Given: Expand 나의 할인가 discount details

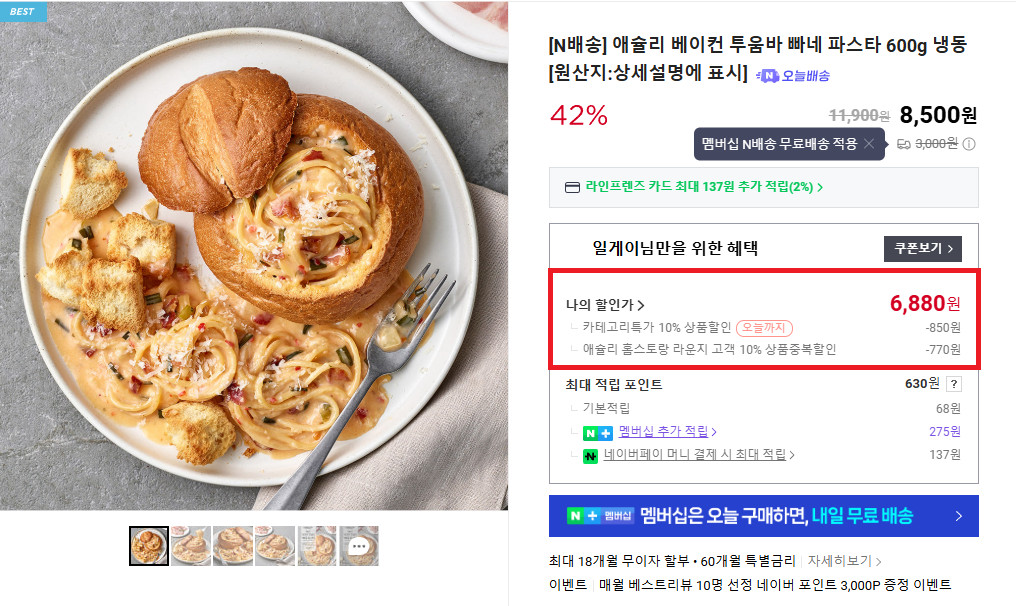Looking at the screenshot, I should pyautogui.click(x=605, y=305).
